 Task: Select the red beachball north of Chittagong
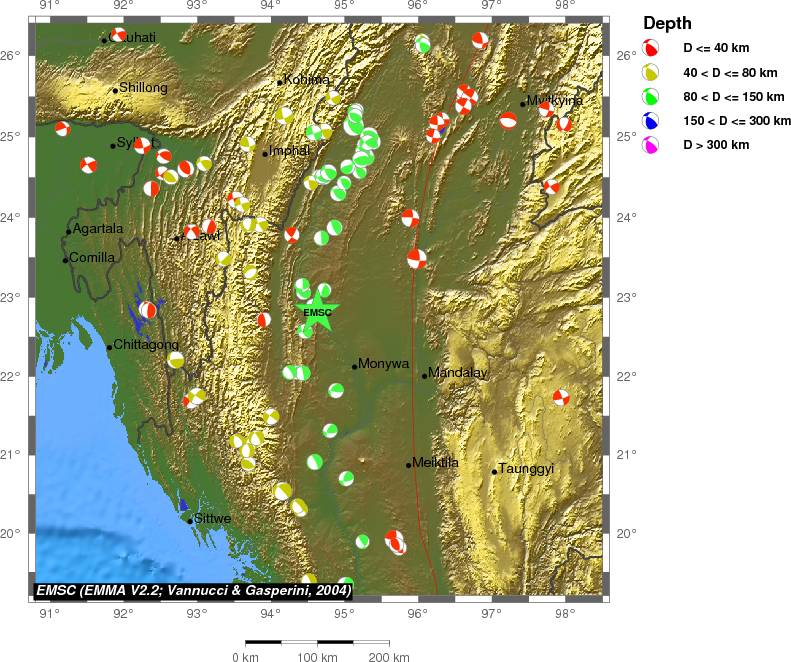point(148,311)
